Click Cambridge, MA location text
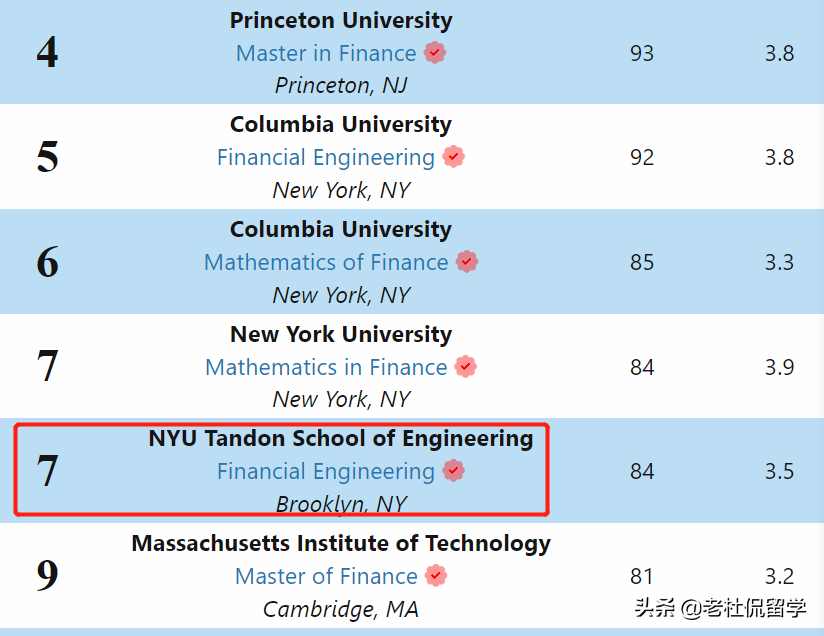The height and width of the screenshot is (636, 824). (x=341, y=609)
